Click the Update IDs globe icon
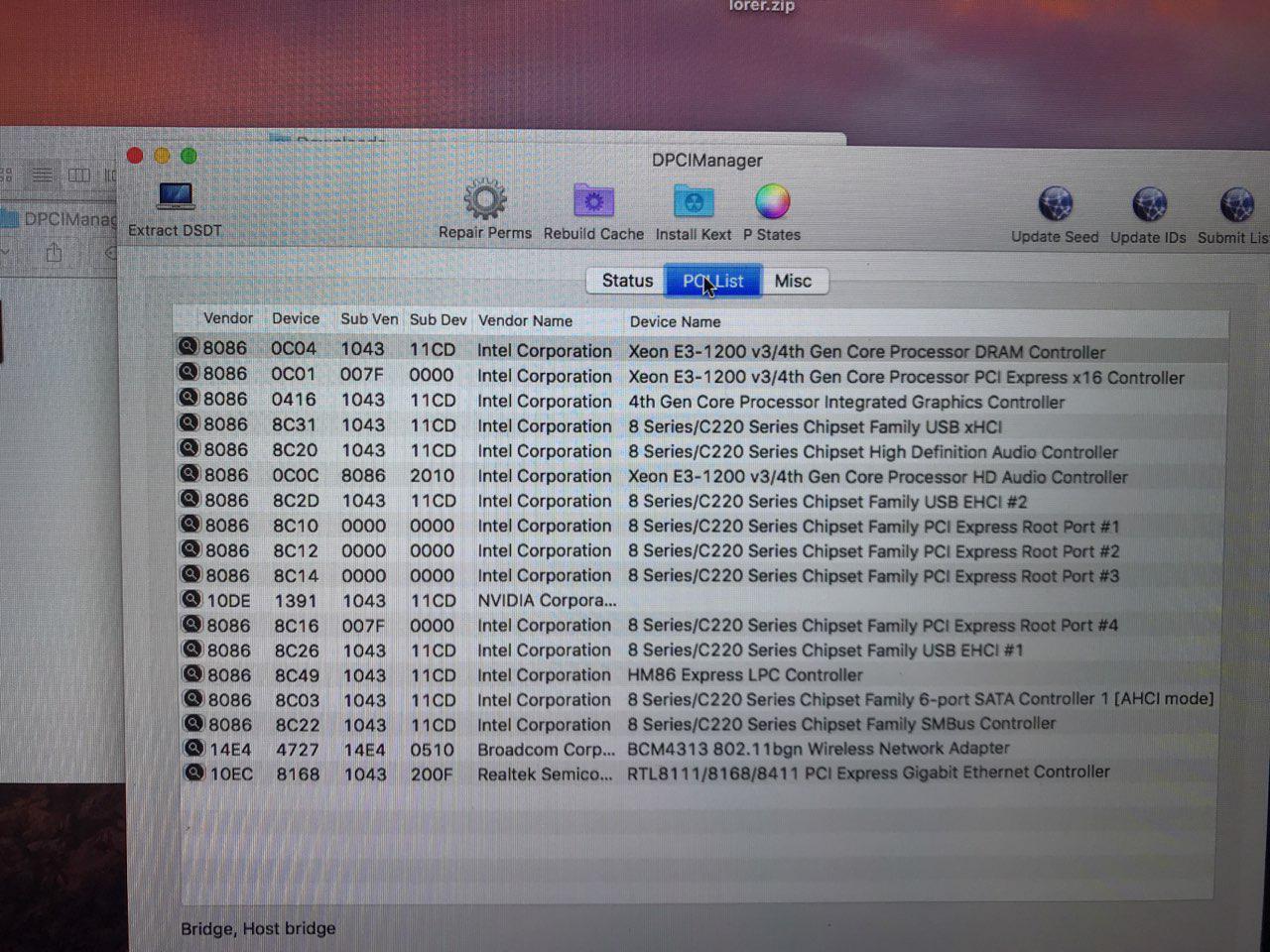 click(x=1148, y=204)
